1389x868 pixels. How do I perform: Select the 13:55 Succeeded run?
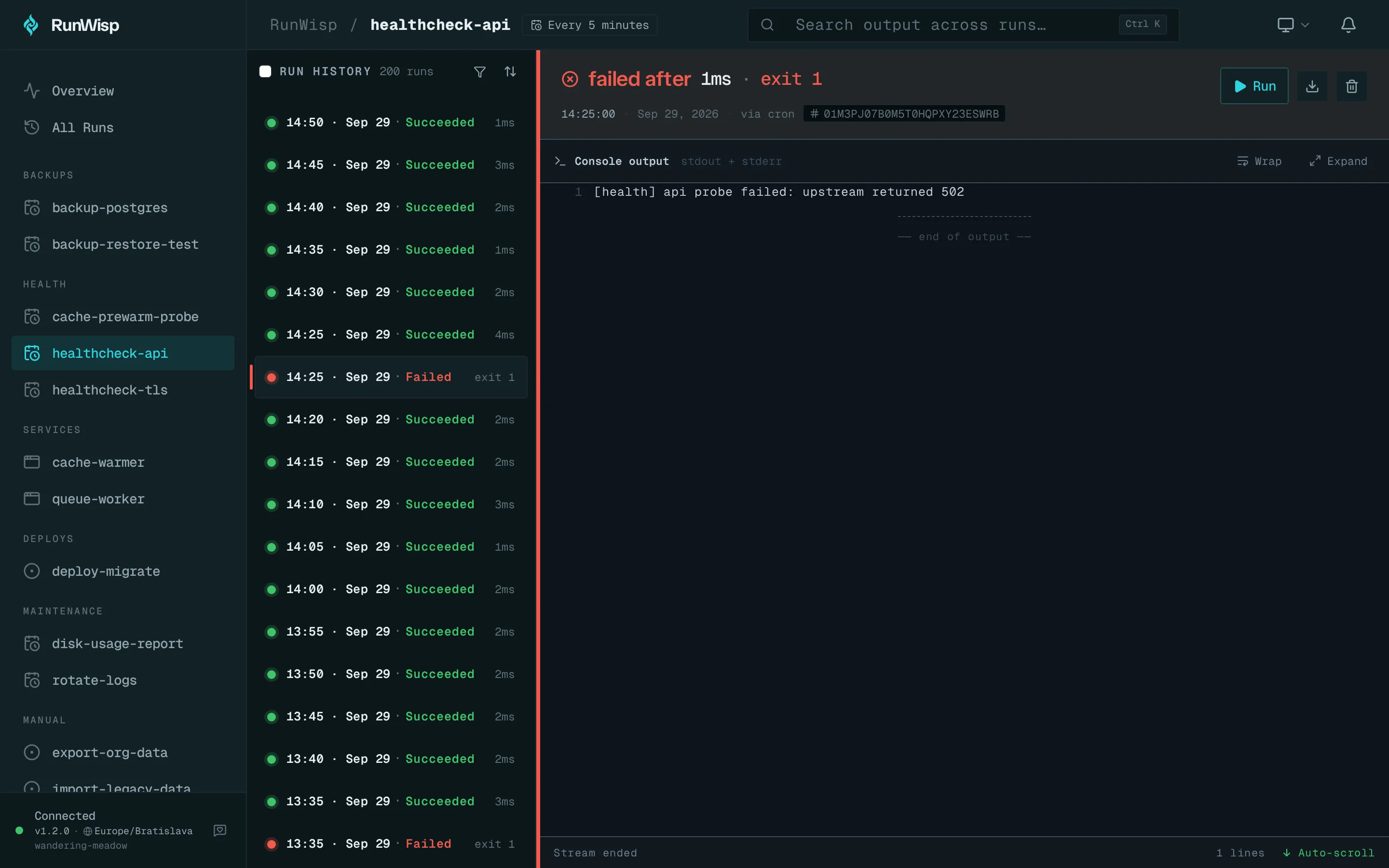(x=391, y=632)
